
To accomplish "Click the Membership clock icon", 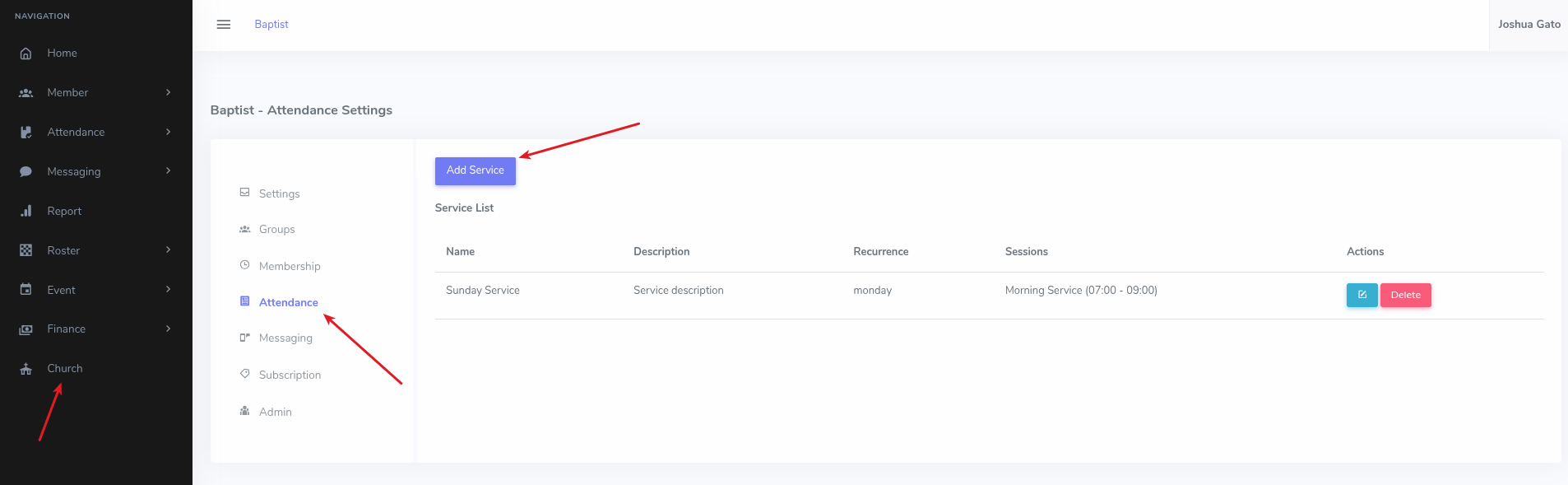I will (x=244, y=265).
